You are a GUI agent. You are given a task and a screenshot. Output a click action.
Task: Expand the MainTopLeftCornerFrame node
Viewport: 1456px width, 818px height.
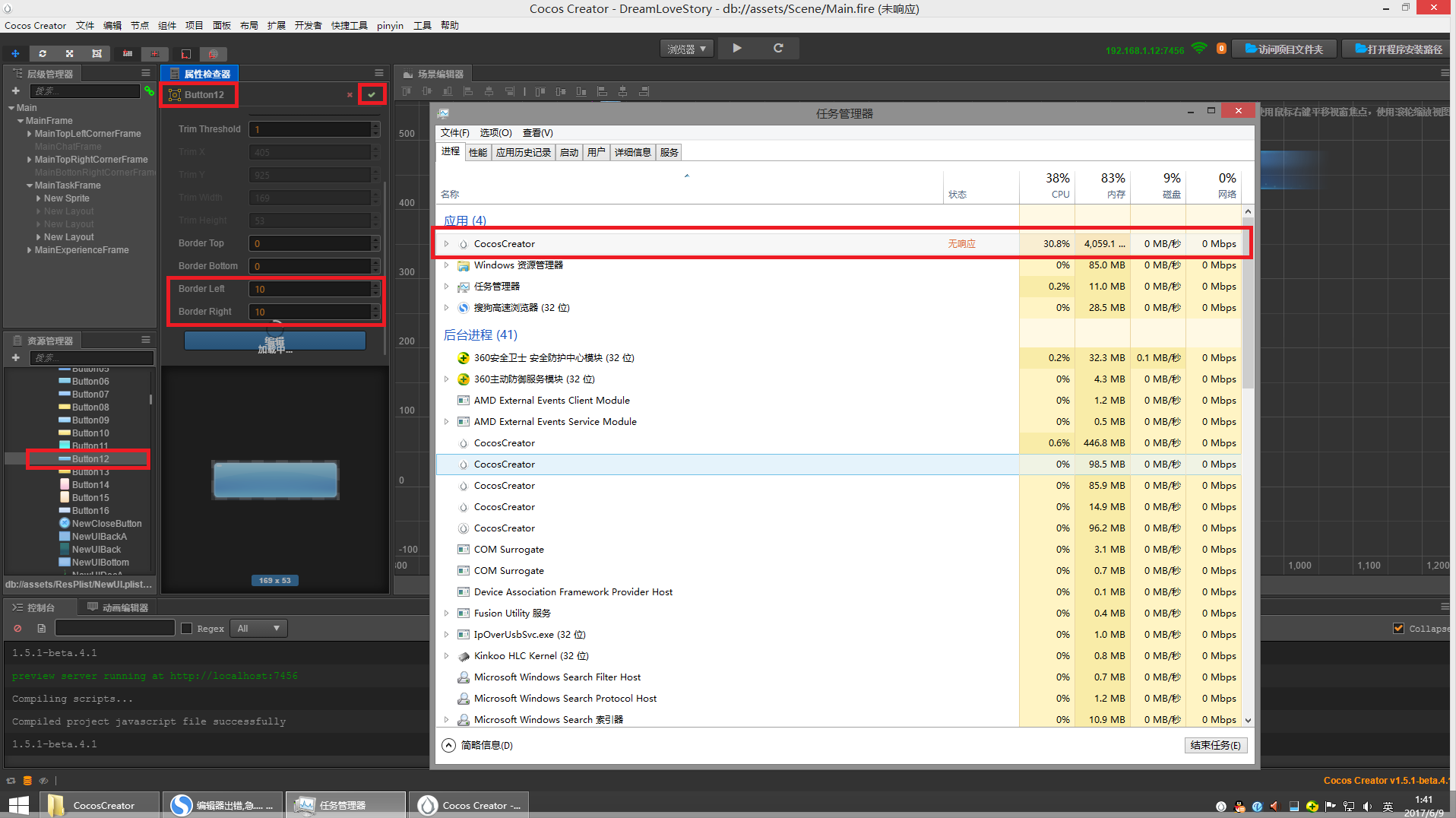30,134
